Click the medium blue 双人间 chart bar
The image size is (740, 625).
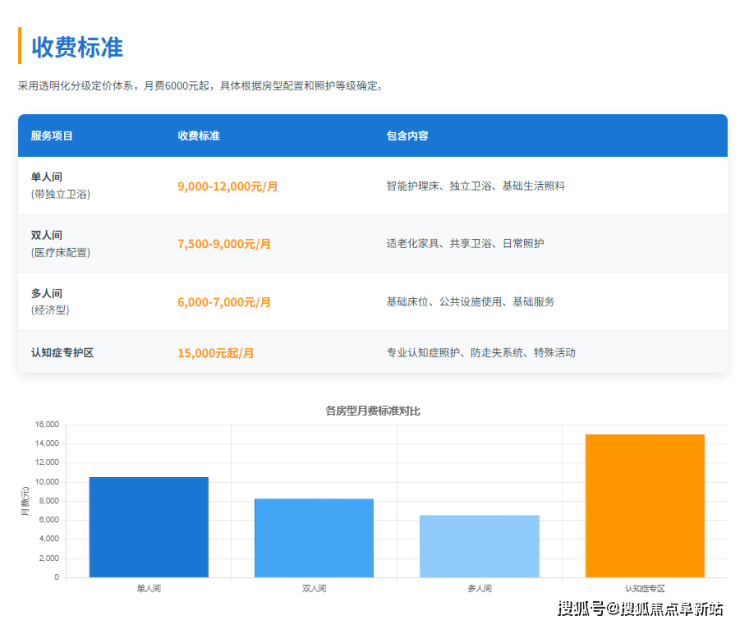tap(314, 538)
